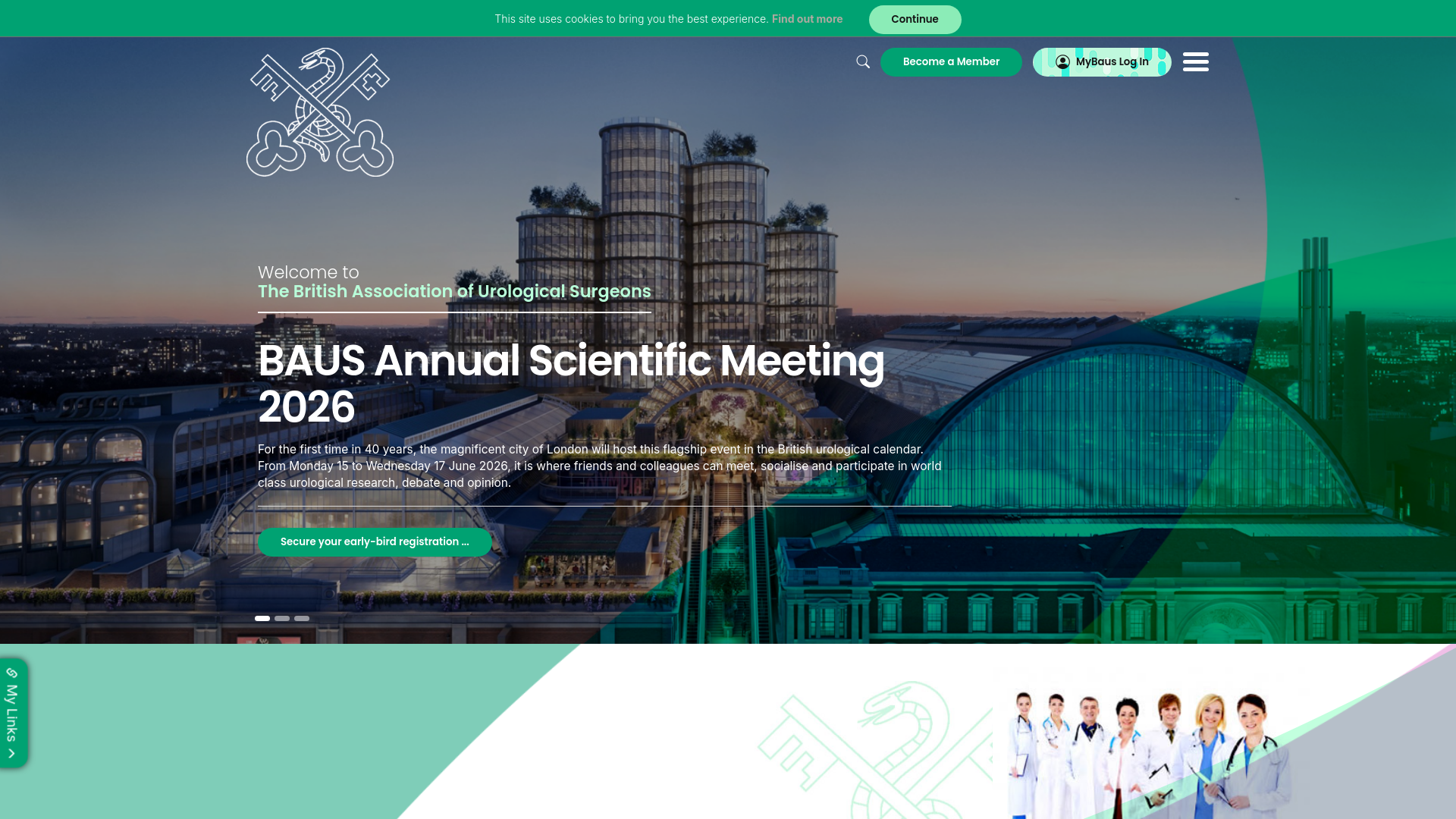1456x819 pixels.
Task: Follow the Find out more cookie link
Action: (807, 19)
